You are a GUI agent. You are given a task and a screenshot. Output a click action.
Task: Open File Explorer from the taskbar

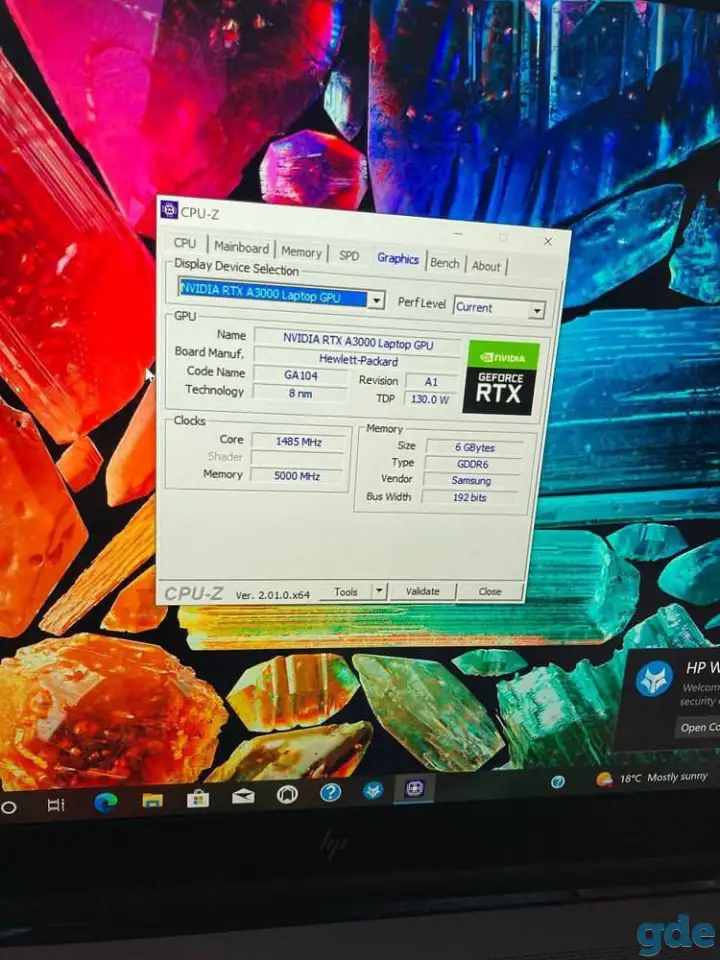pyautogui.click(x=152, y=800)
